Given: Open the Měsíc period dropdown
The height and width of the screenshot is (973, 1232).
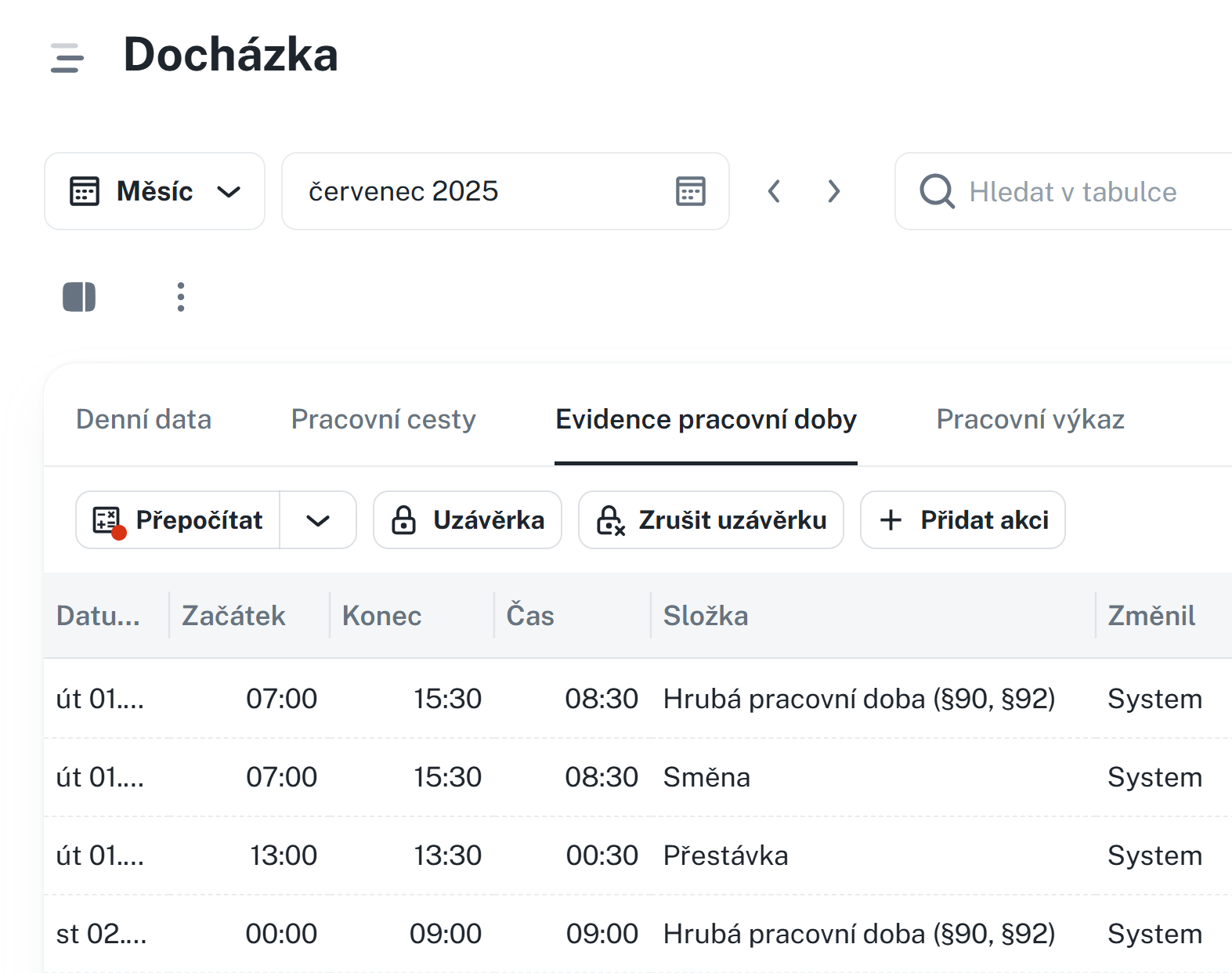Looking at the screenshot, I should coord(155,192).
